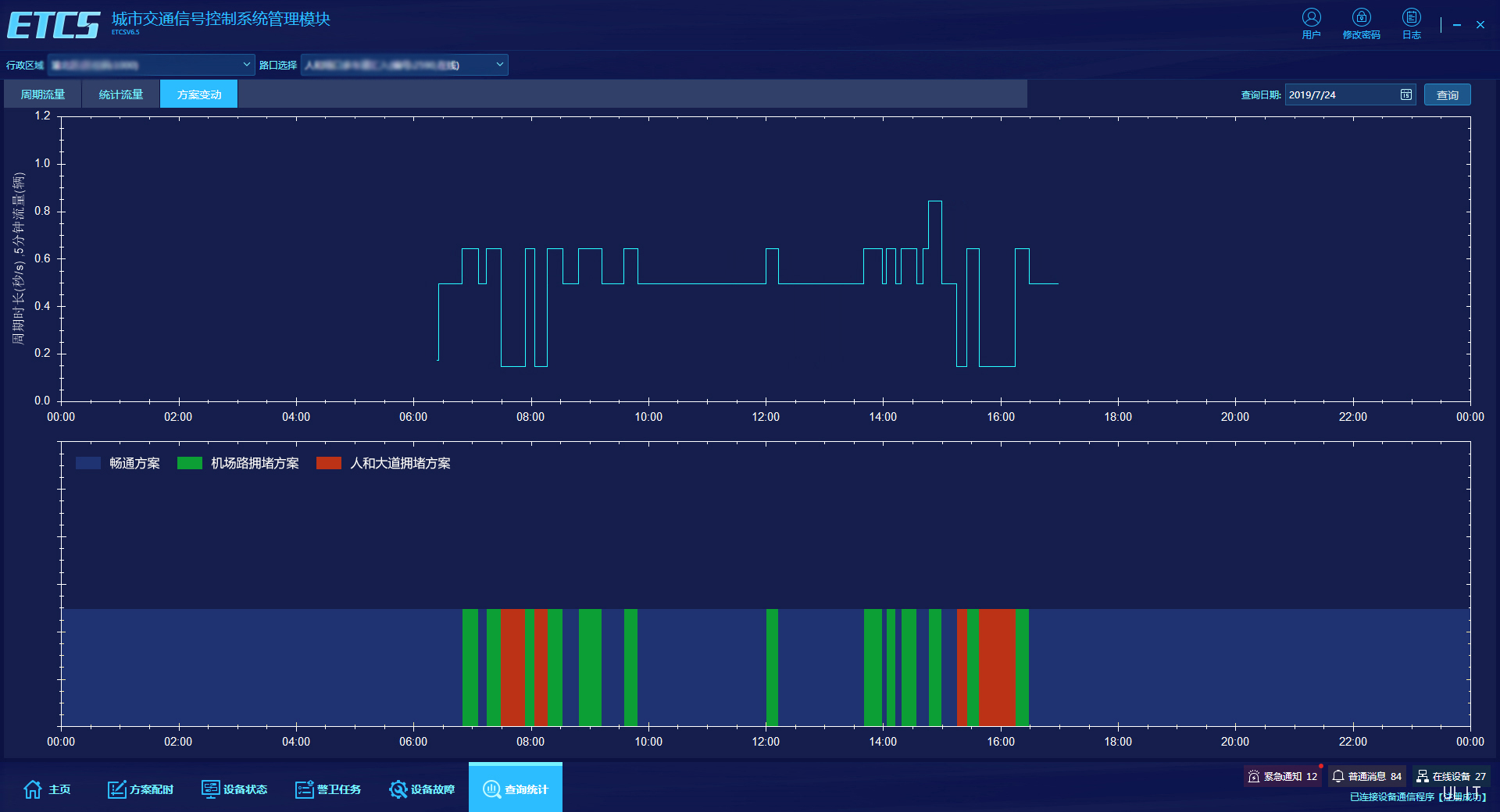This screenshot has width=1500, height=812.
Task: Switch to the 周期流量 tab
Action: (x=43, y=94)
